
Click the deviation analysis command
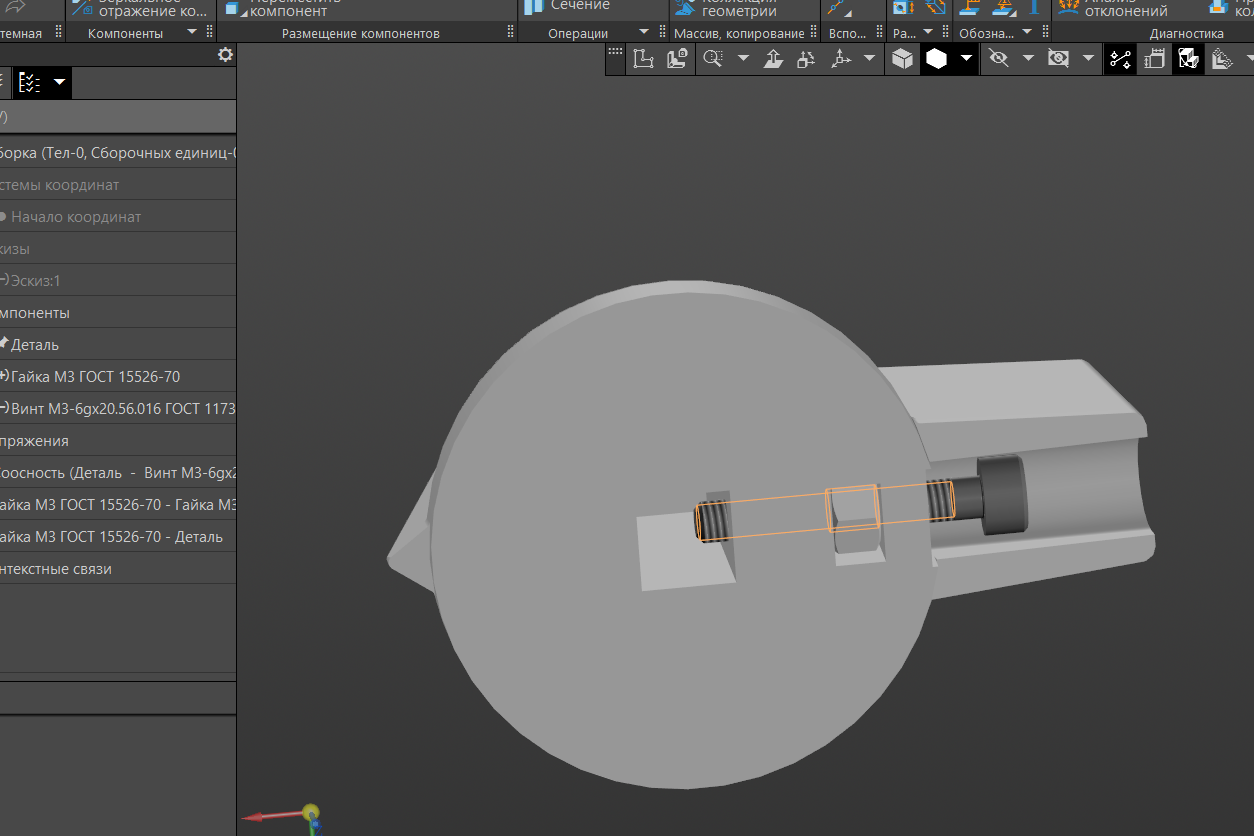coord(1113,8)
